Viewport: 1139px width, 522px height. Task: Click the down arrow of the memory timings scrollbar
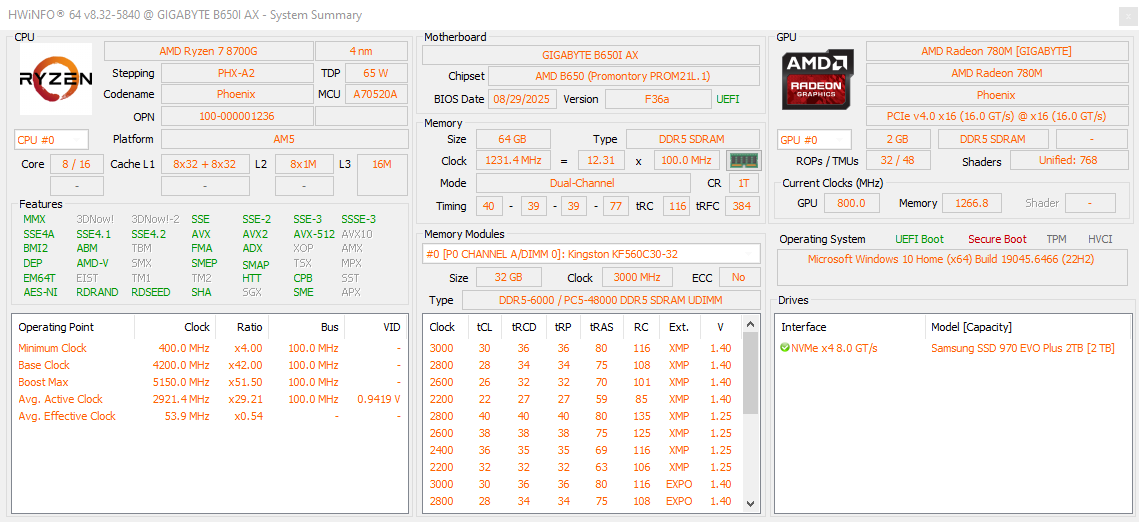click(x=751, y=503)
